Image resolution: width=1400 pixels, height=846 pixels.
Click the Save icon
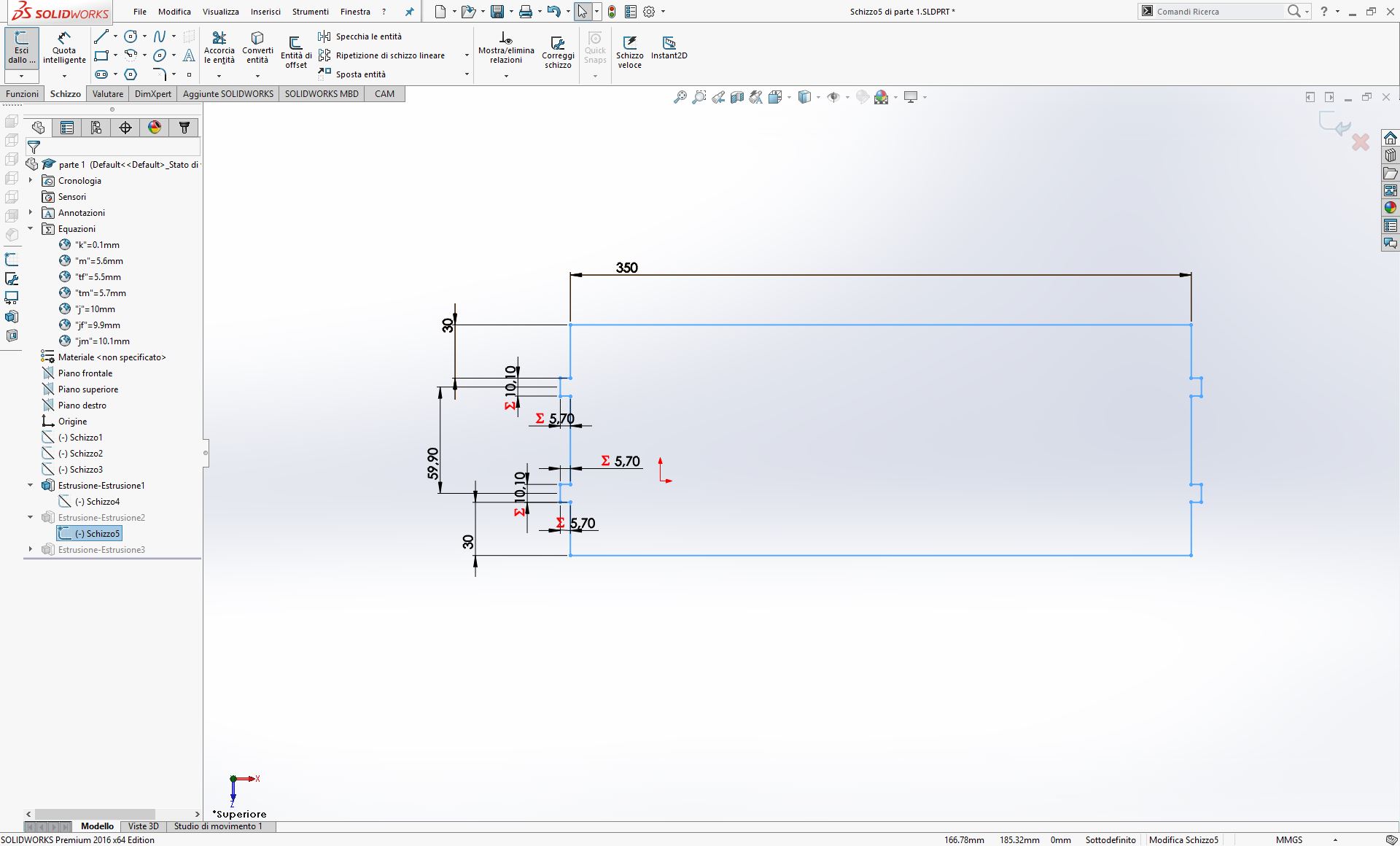click(497, 12)
